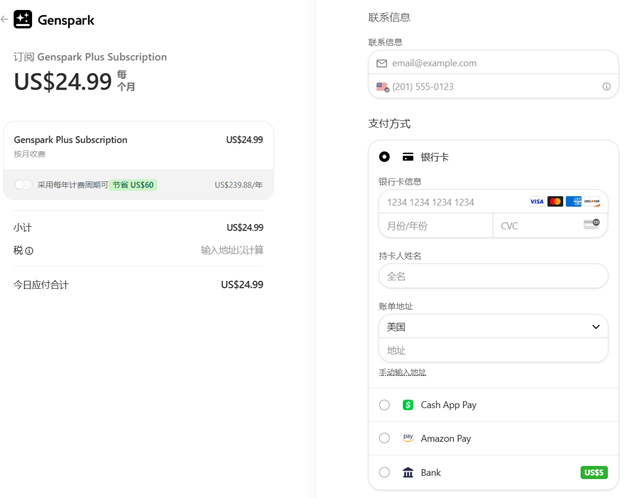Viewport: 640px width, 498px height.
Task: Open the 美国 country dropdown
Action: point(493,327)
